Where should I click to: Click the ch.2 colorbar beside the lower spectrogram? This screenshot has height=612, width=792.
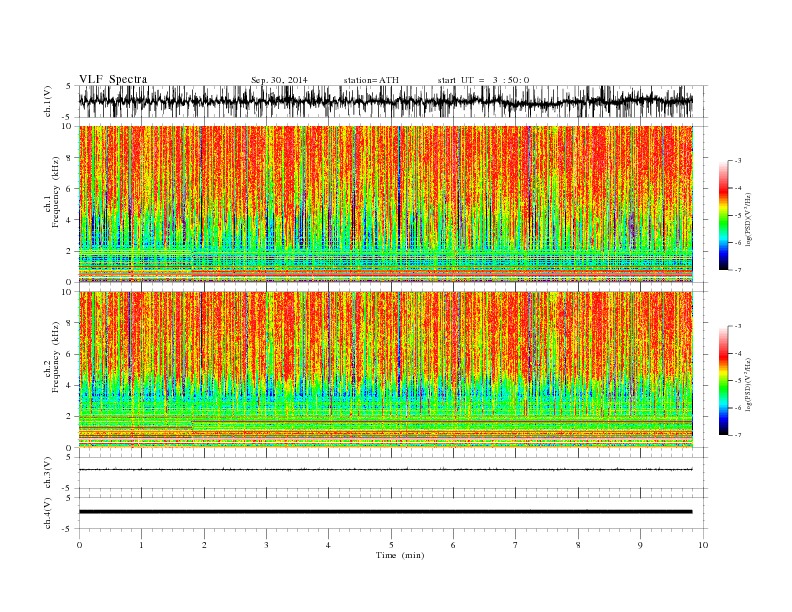(723, 381)
